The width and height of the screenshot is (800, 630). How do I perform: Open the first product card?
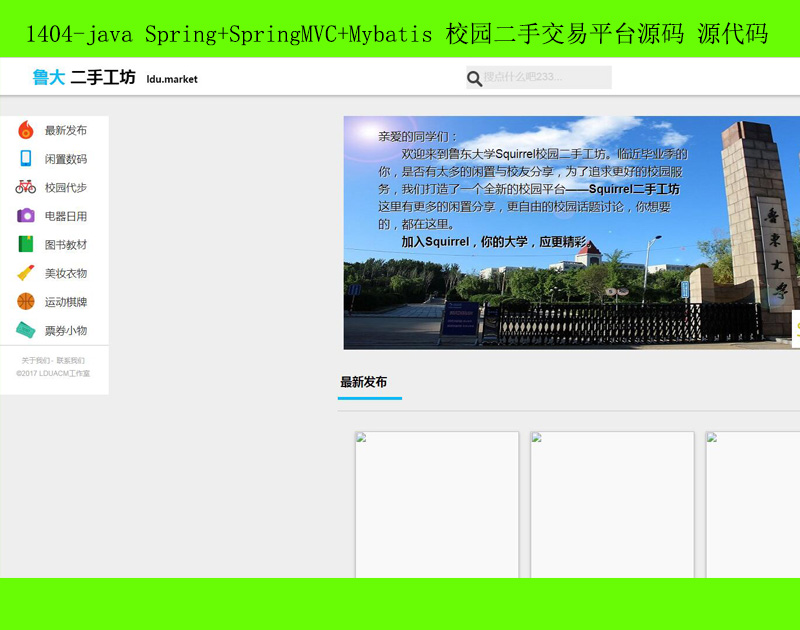[x=437, y=505]
